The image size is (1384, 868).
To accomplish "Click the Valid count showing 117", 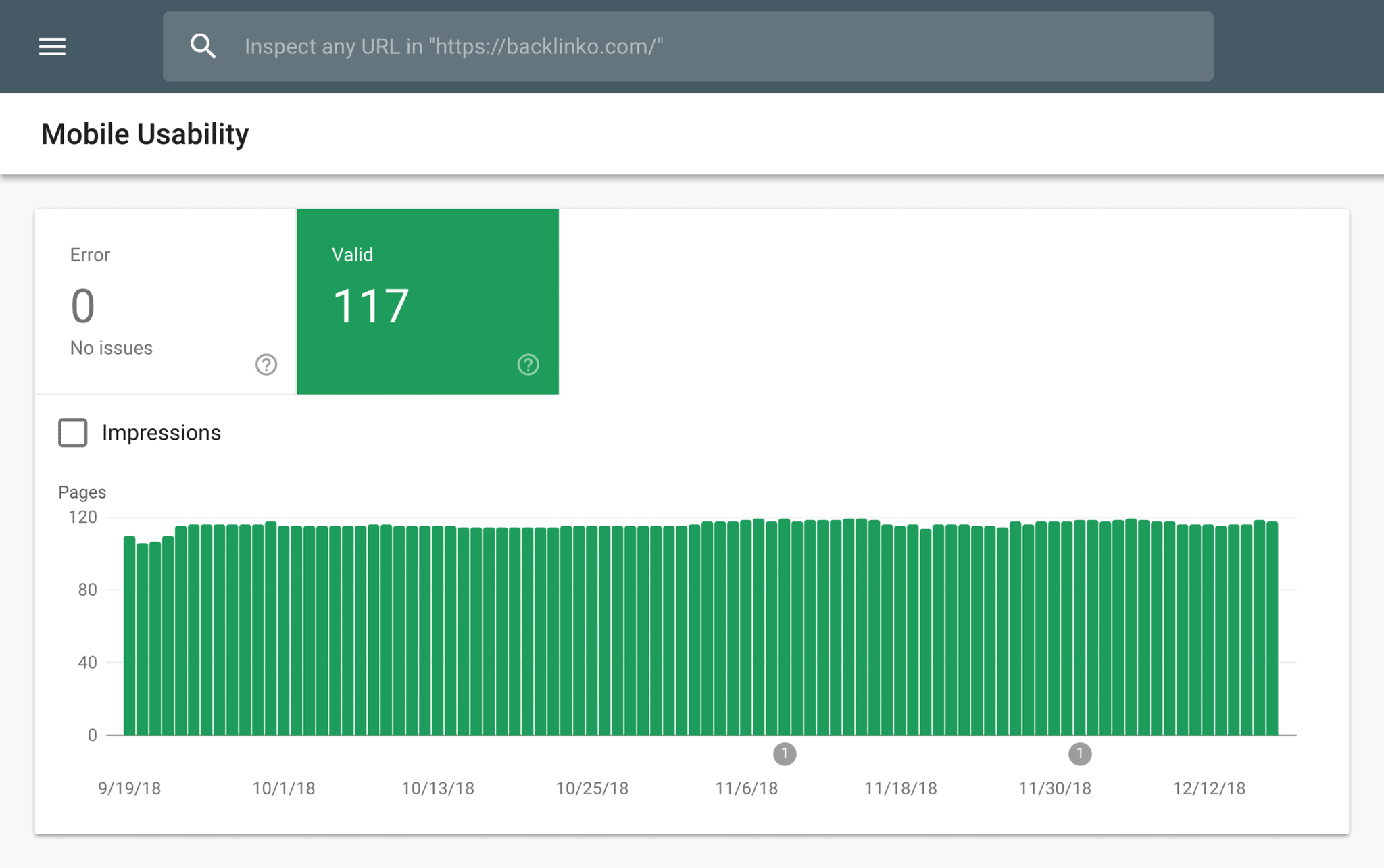I will point(370,305).
